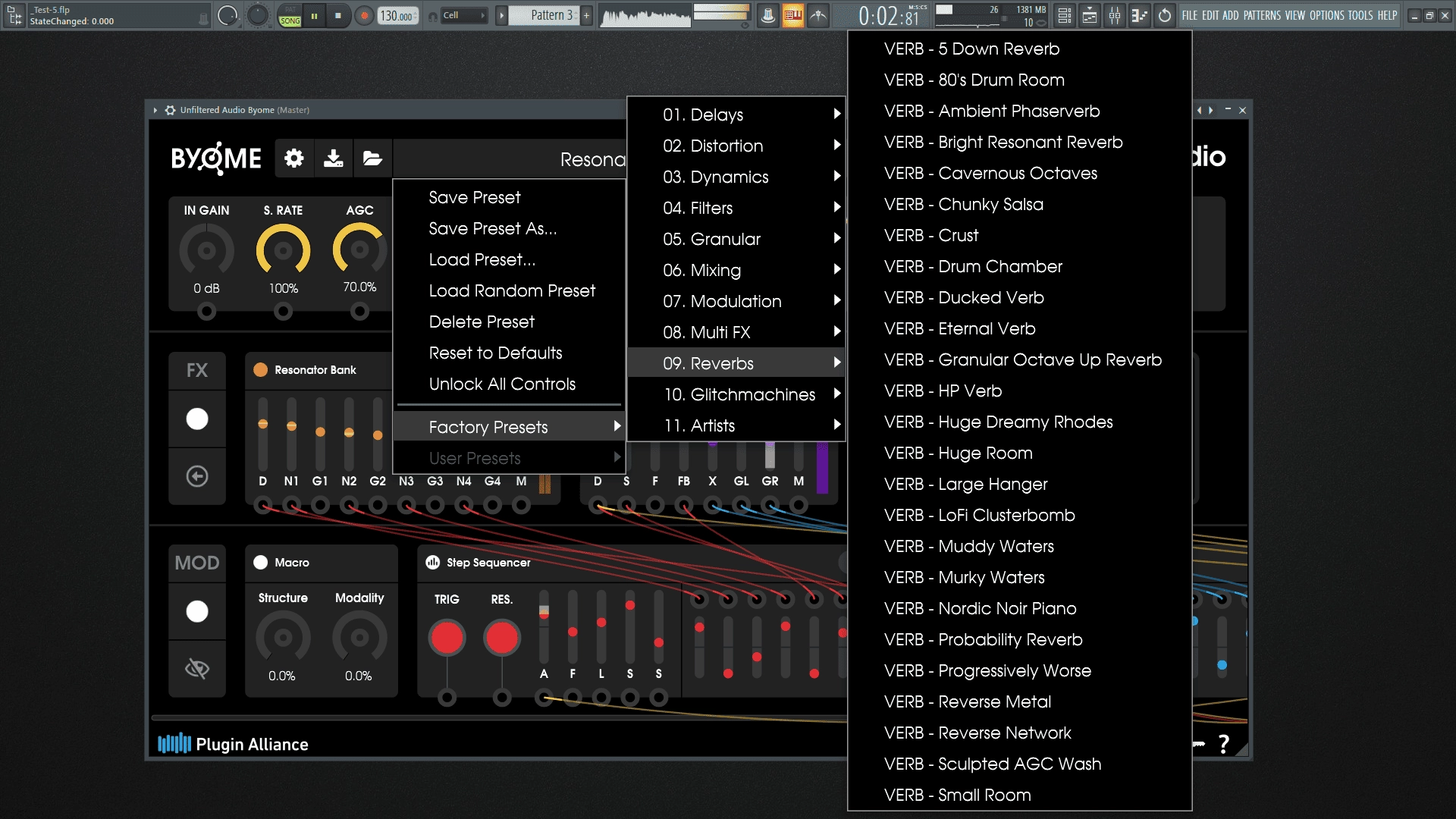1456x819 pixels.
Task: Open the 11. Artists category
Action: 736,425
